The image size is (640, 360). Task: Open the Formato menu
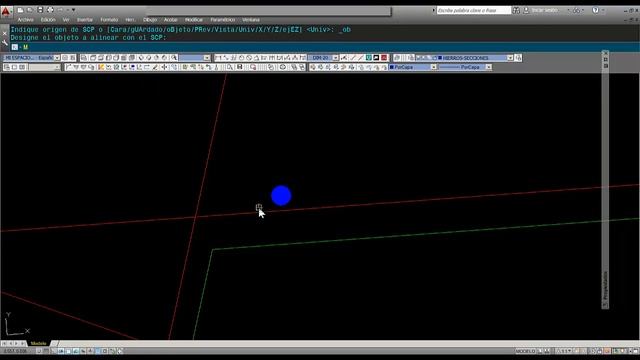coord(109,20)
